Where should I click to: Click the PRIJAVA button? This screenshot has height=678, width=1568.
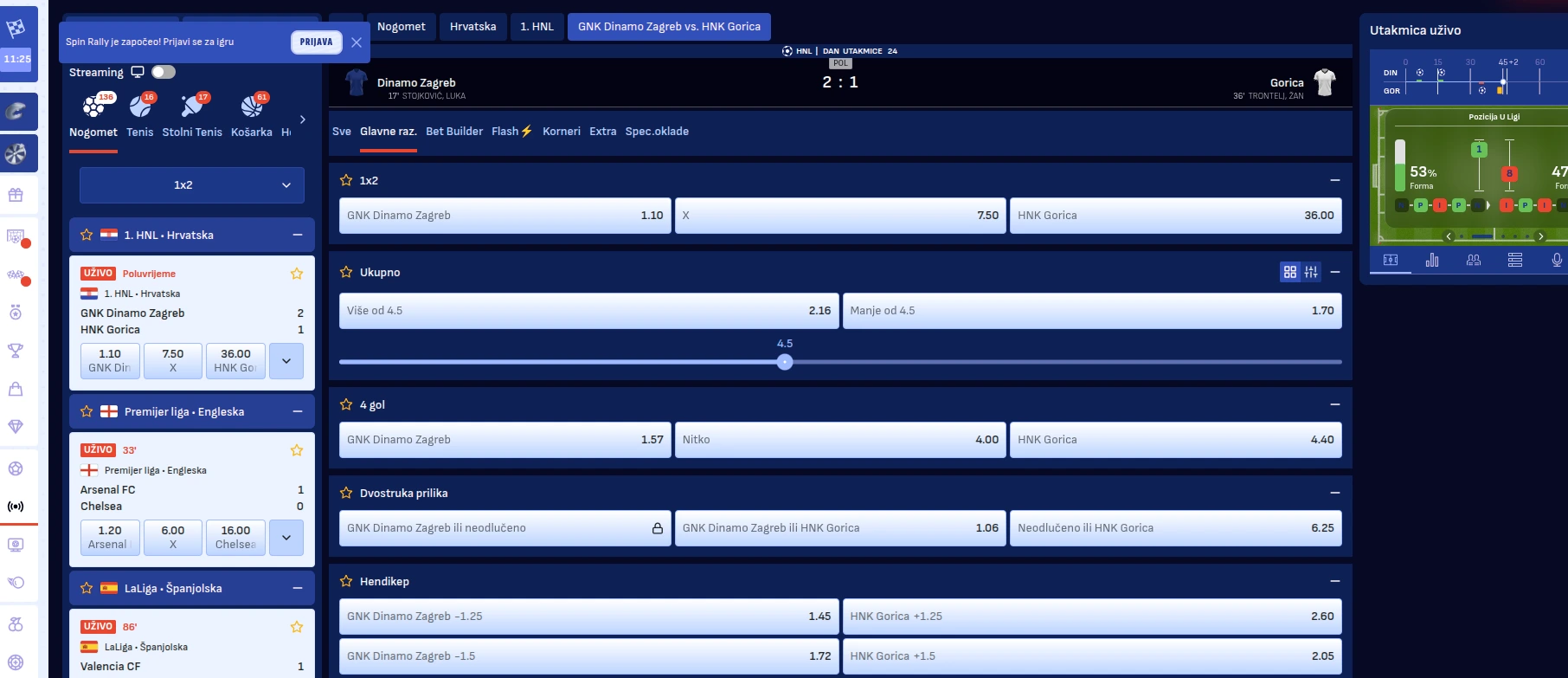tap(316, 42)
